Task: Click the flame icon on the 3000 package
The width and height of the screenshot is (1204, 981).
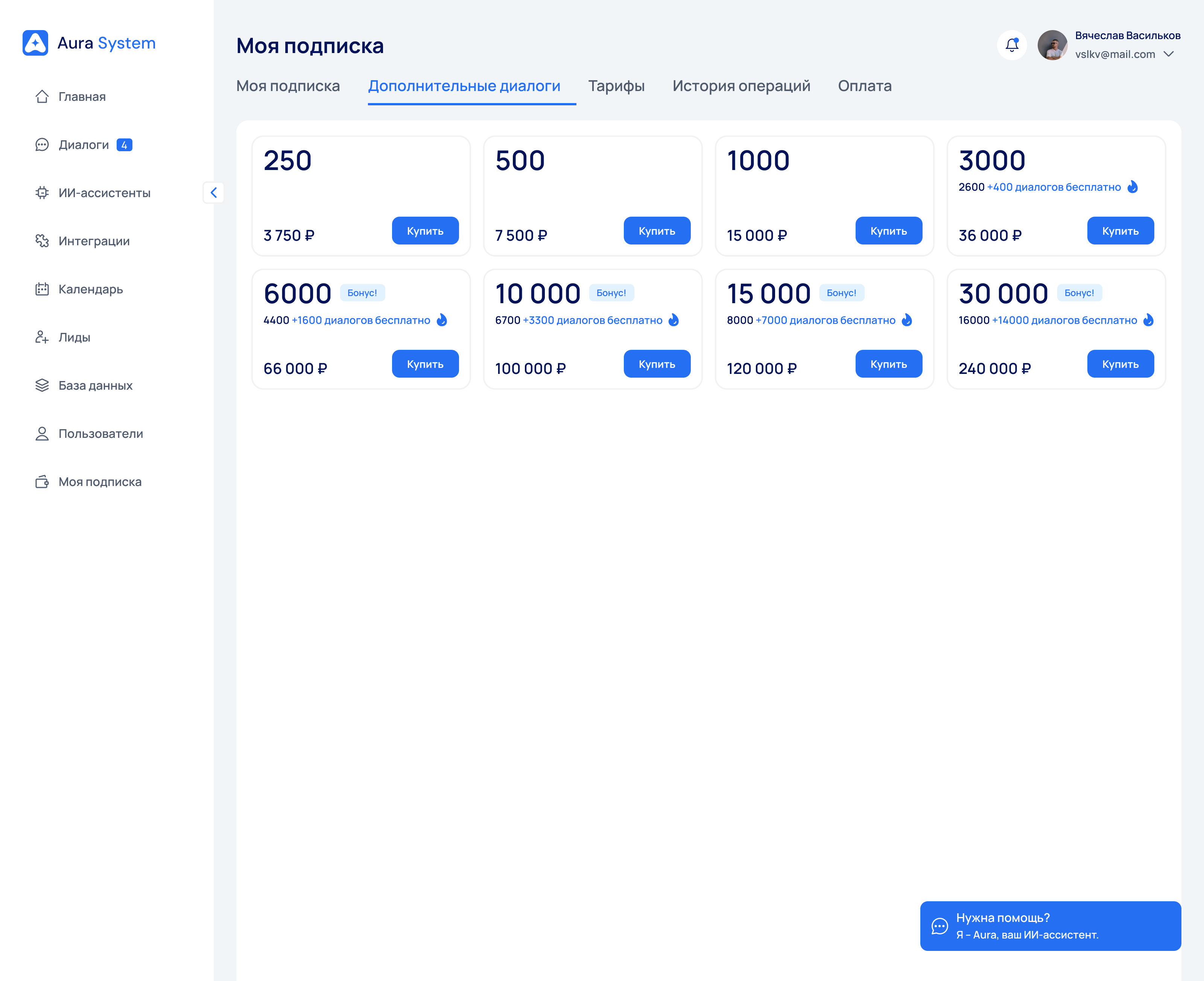Action: click(x=1132, y=187)
